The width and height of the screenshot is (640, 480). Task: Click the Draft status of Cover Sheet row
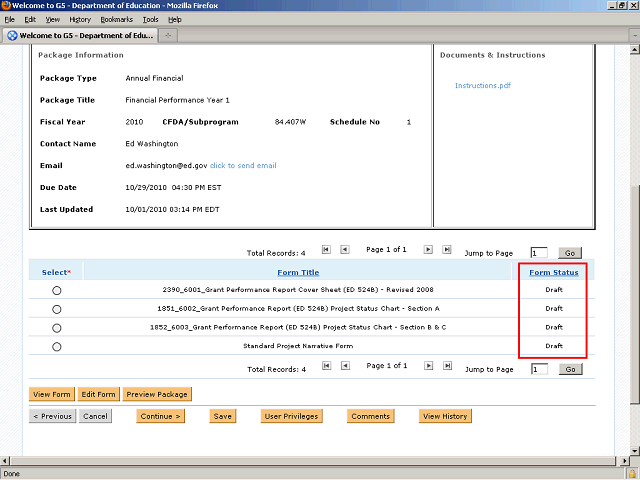pos(554,290)
